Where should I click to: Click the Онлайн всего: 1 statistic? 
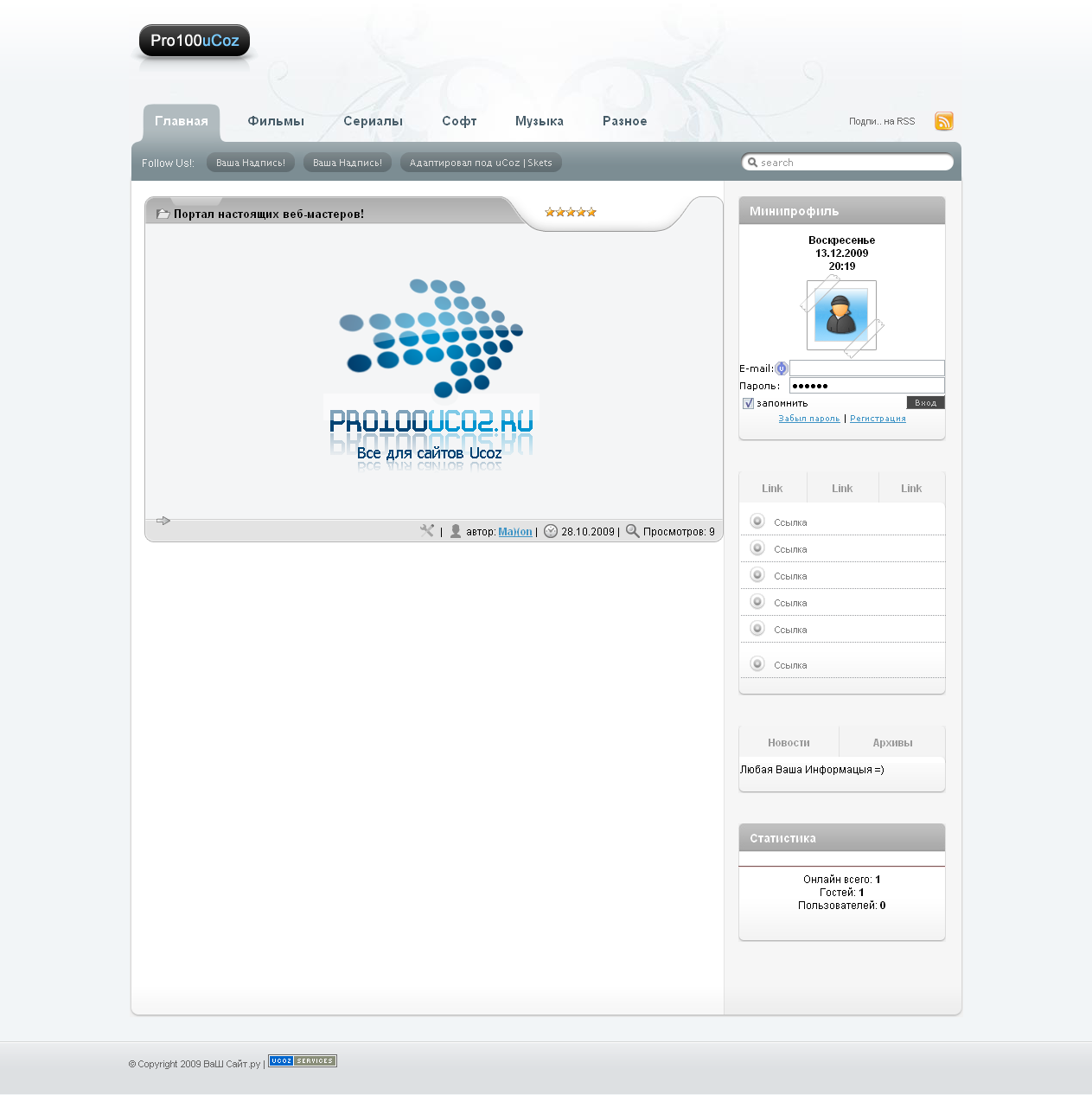coord(842,880)
